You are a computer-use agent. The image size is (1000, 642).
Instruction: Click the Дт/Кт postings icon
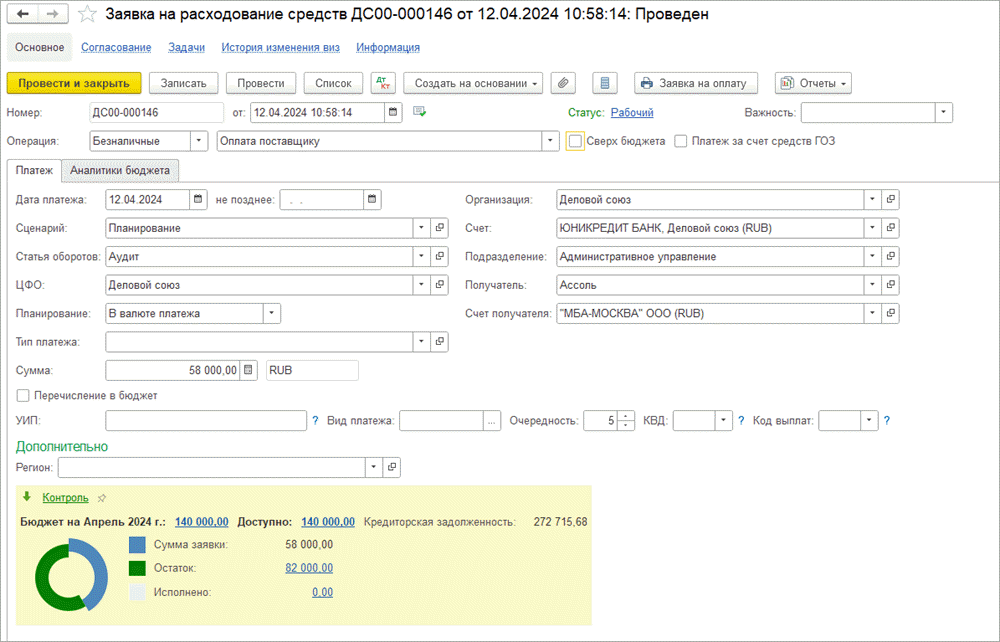coord(383,83)
